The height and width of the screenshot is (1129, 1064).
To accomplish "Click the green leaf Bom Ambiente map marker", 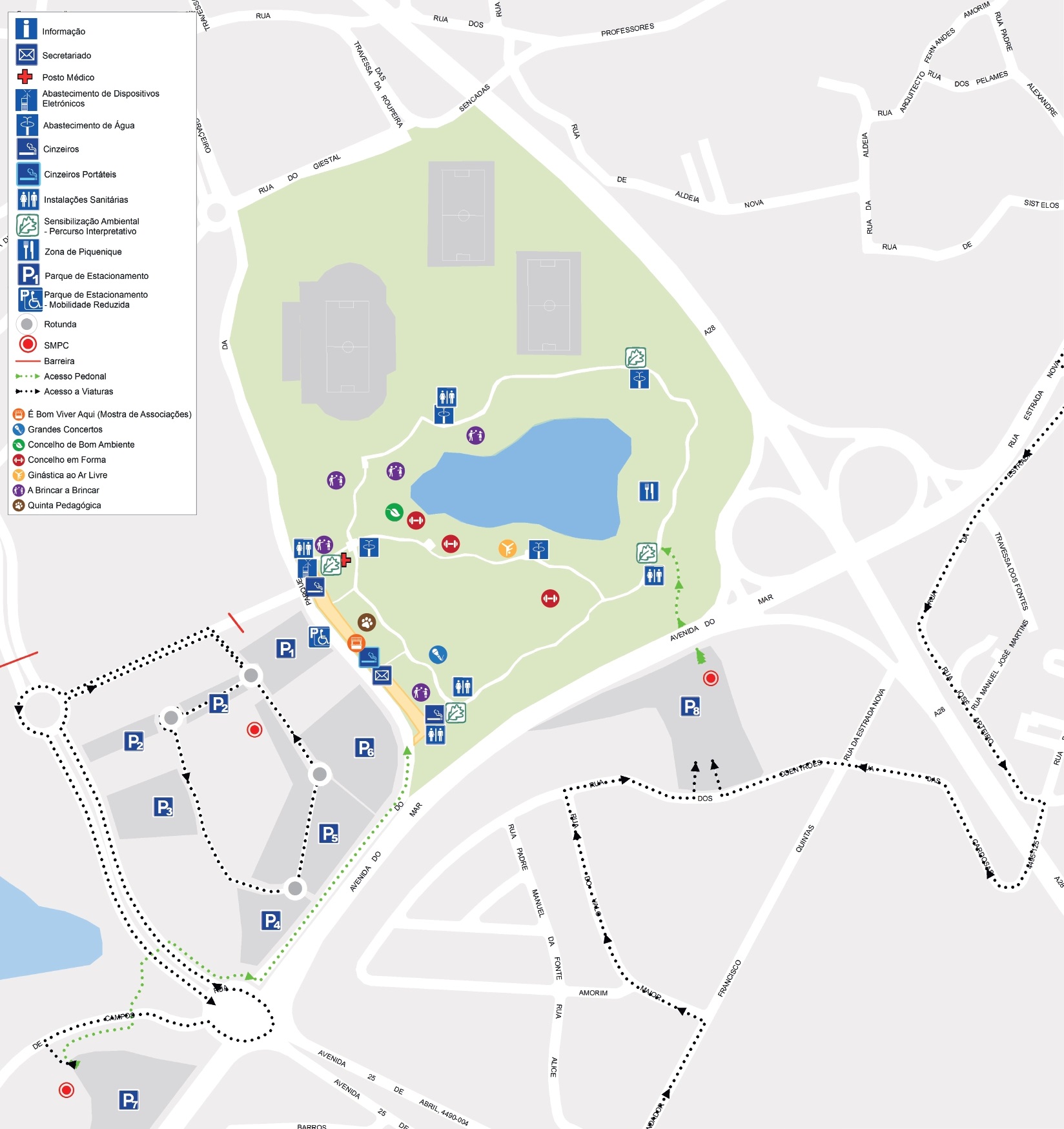I will pos(394,513).
